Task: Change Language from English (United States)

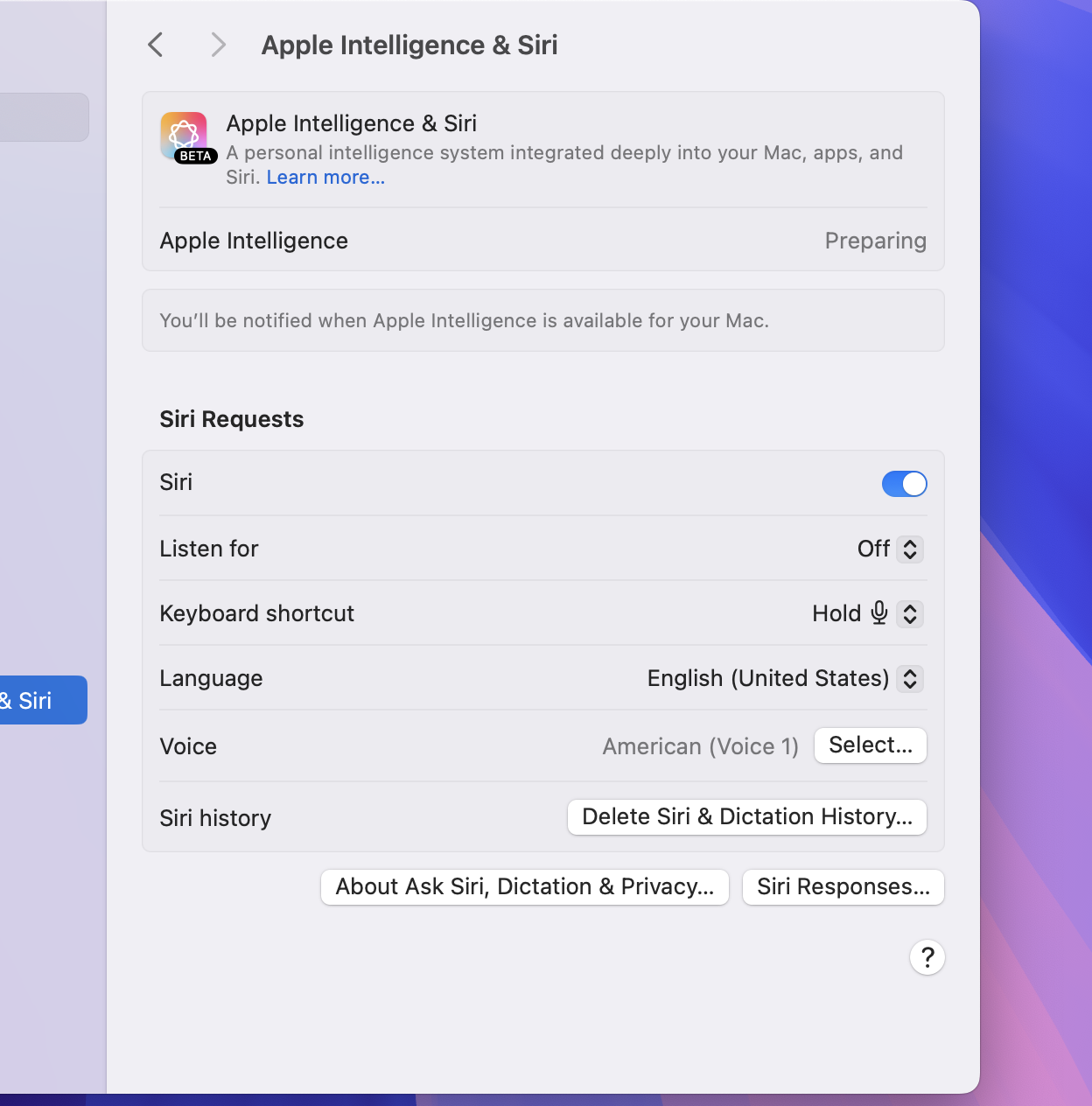Action: (x=785, y=678)
